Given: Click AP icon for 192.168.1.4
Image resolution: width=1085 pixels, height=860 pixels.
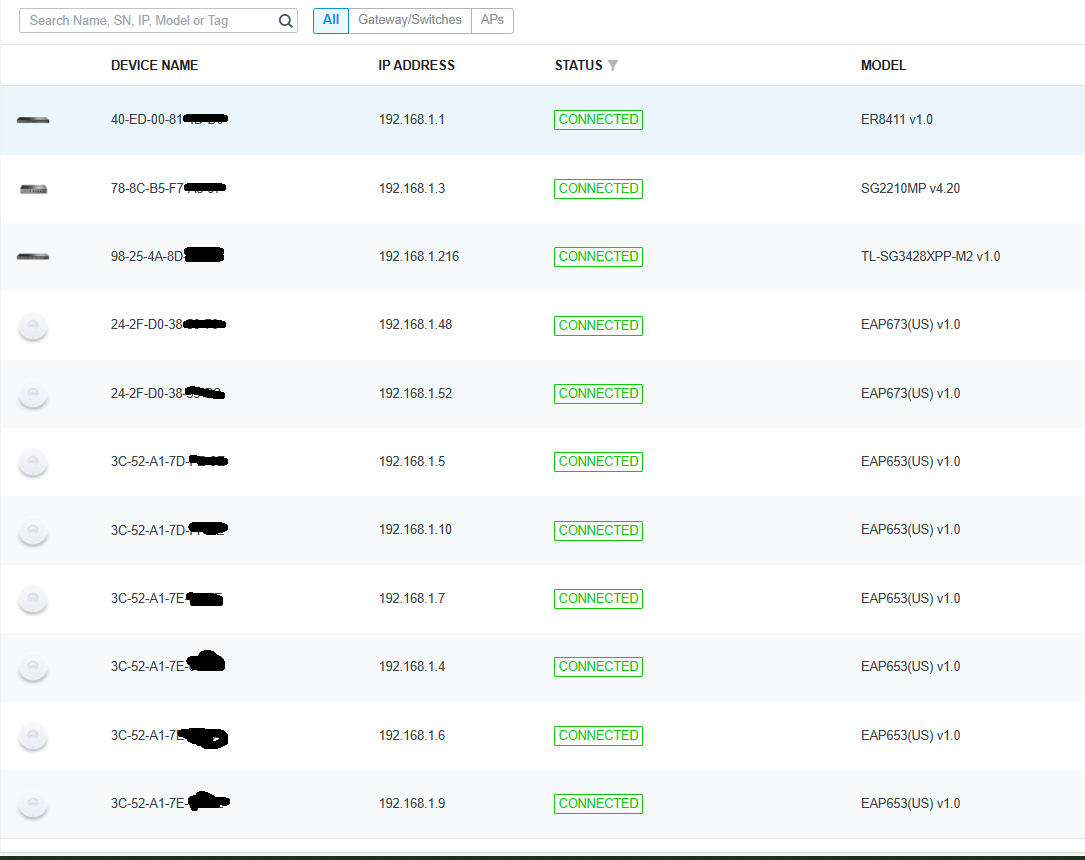Looking at the screenshot, I should point(33,668).
